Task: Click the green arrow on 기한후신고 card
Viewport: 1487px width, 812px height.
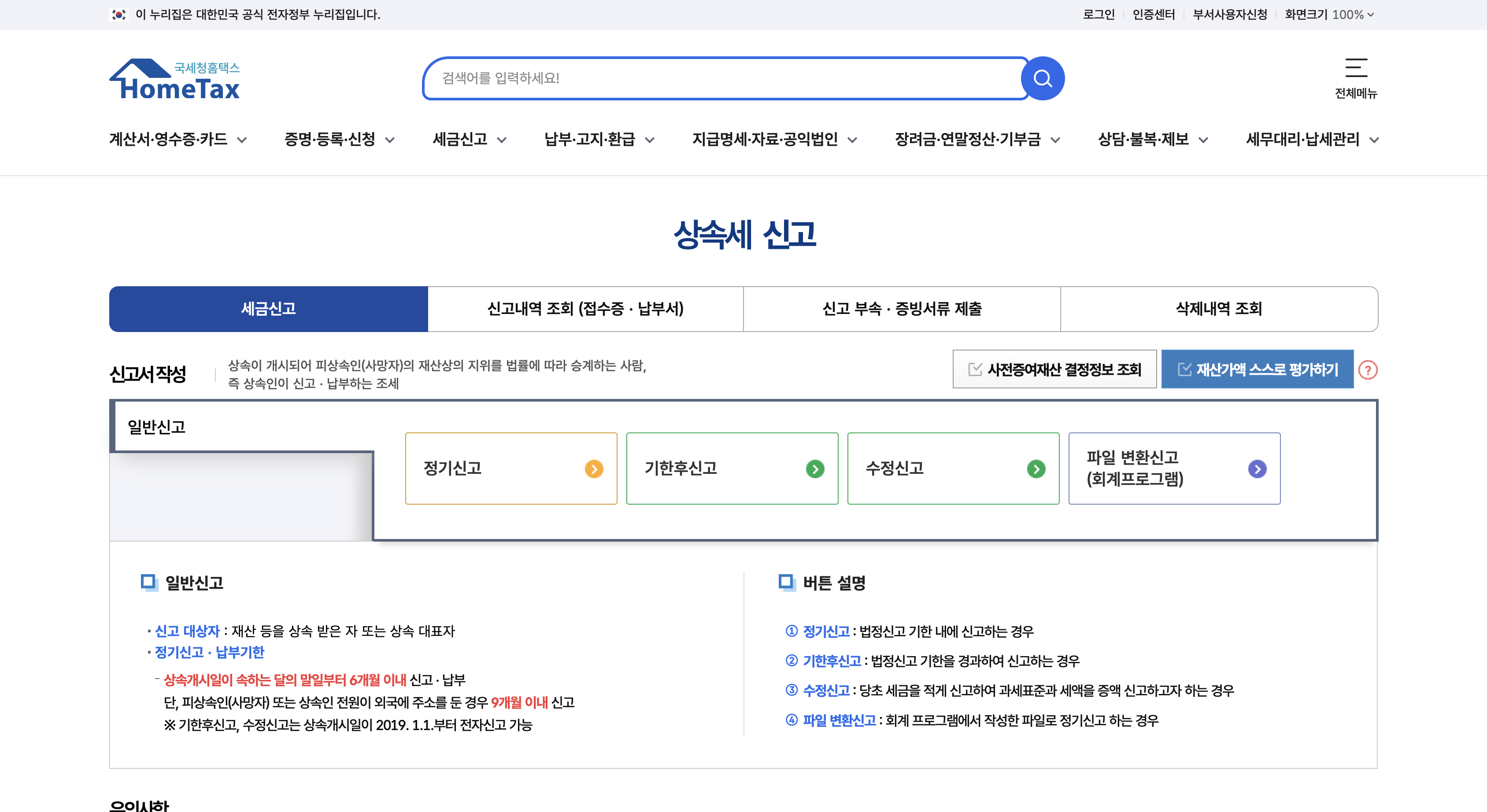Action: point(815,469)
